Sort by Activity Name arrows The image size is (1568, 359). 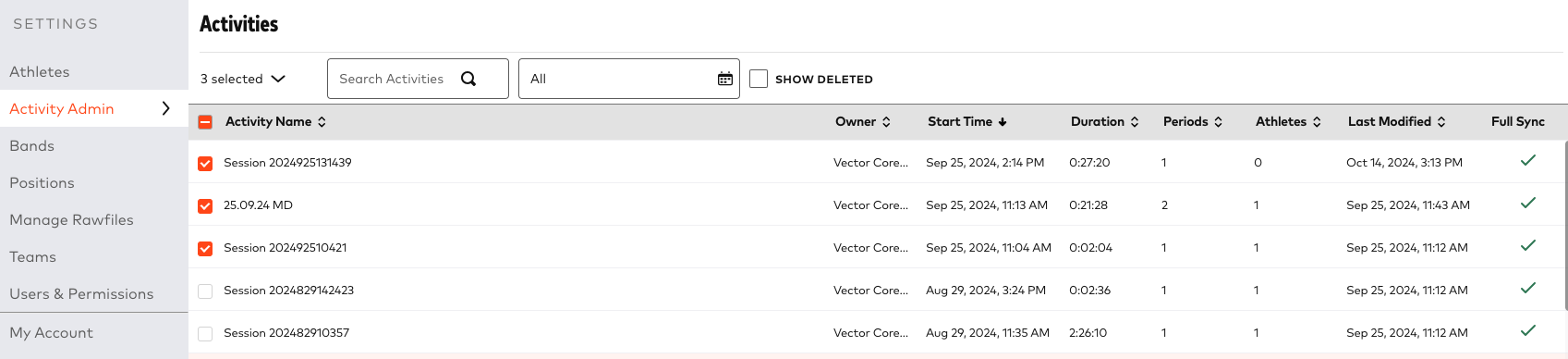(x=322, y=121)
